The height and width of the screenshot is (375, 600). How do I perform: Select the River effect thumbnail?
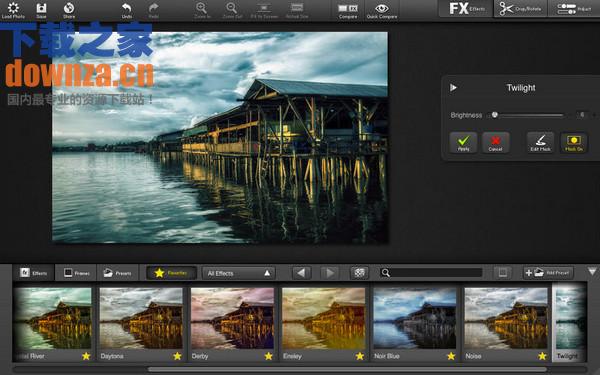[x=52, y=318]
